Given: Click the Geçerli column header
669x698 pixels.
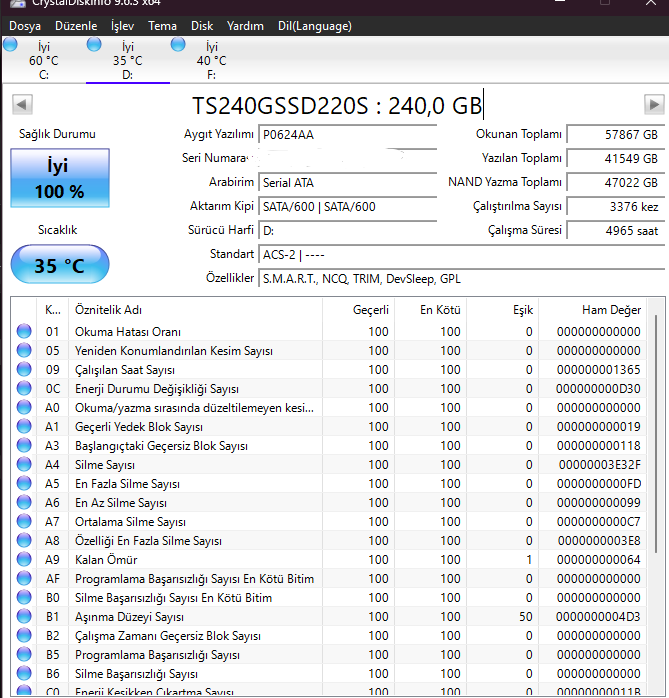Looking at the screenshot, I should [358, 310].
